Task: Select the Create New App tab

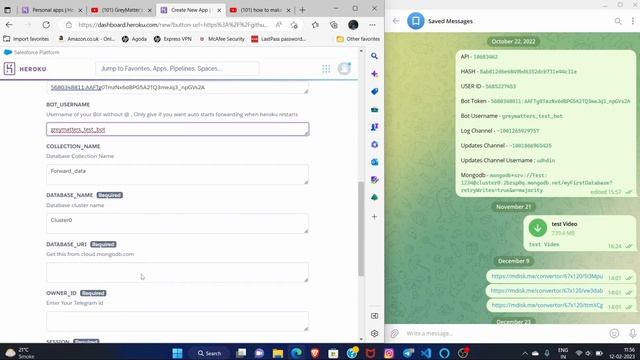Action: coord(191,10)
